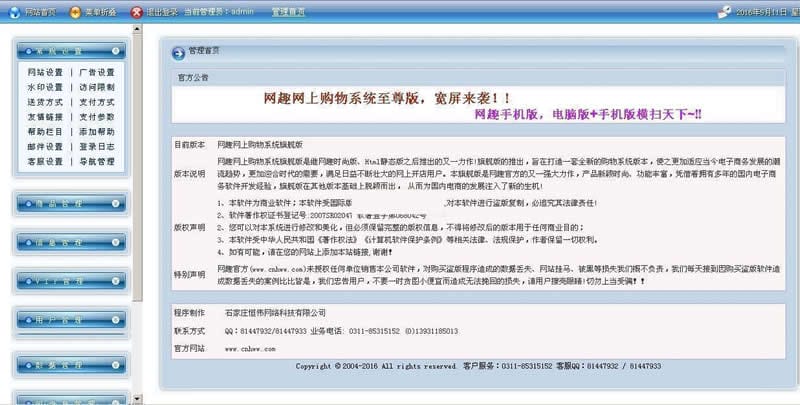Open 支付参数 in the sidebar
The width and height of the screenshot is (800, 405).
pyautogui.click(x=97, y=117)
